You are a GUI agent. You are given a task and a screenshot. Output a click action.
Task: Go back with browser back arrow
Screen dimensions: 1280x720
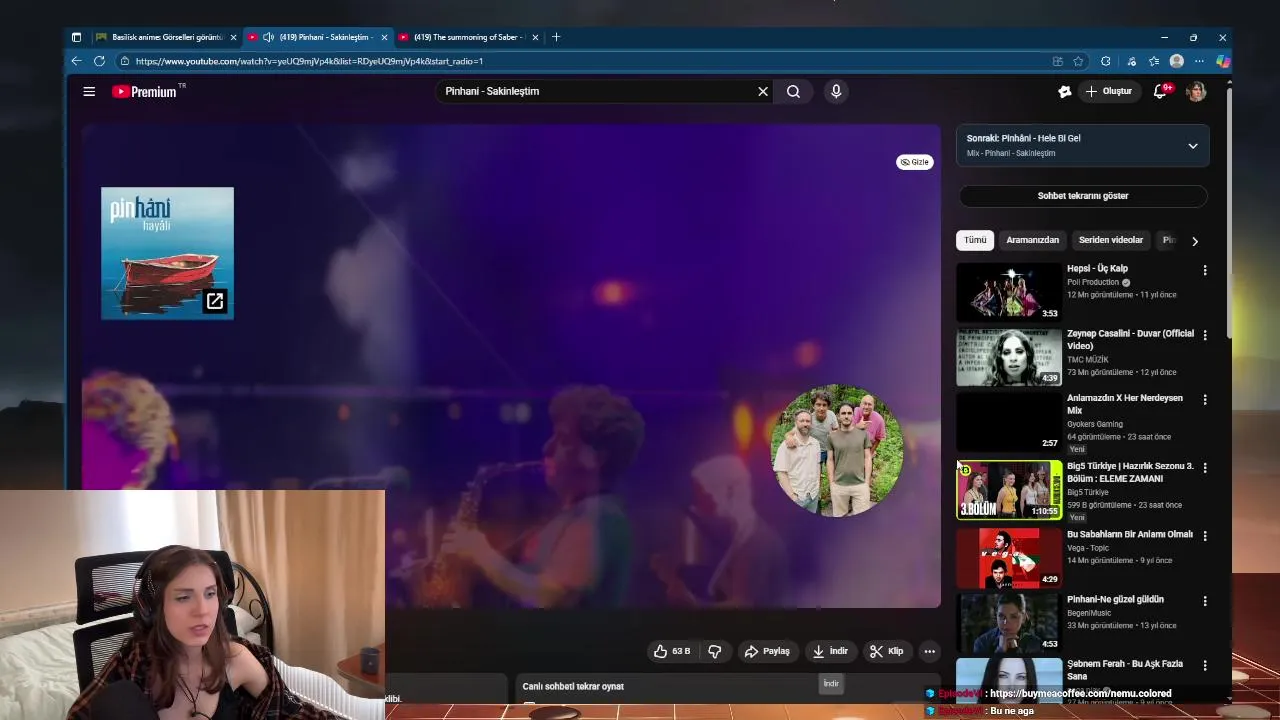pyautogui.click(x=76, y=61)
